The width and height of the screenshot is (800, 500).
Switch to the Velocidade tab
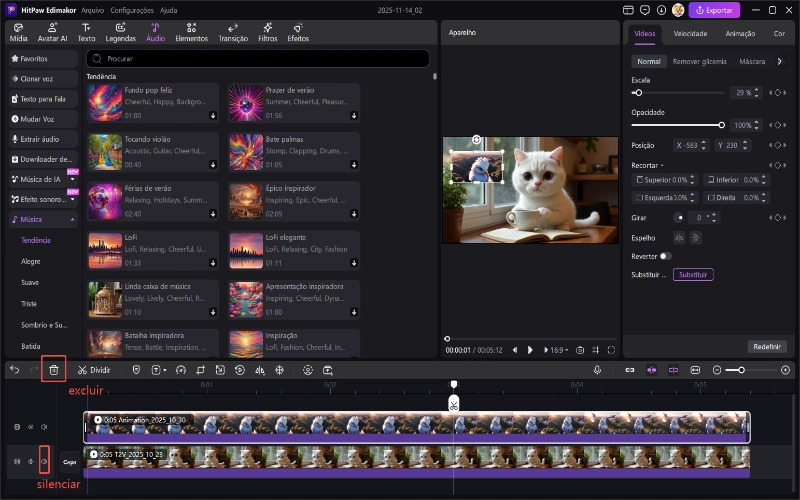(690, 33)
